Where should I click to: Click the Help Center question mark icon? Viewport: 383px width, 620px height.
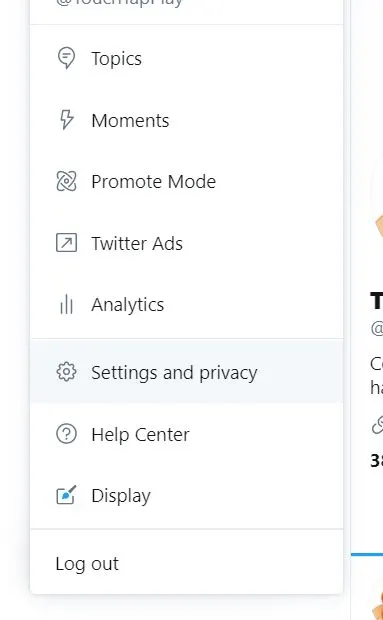[x=66, y=434]
